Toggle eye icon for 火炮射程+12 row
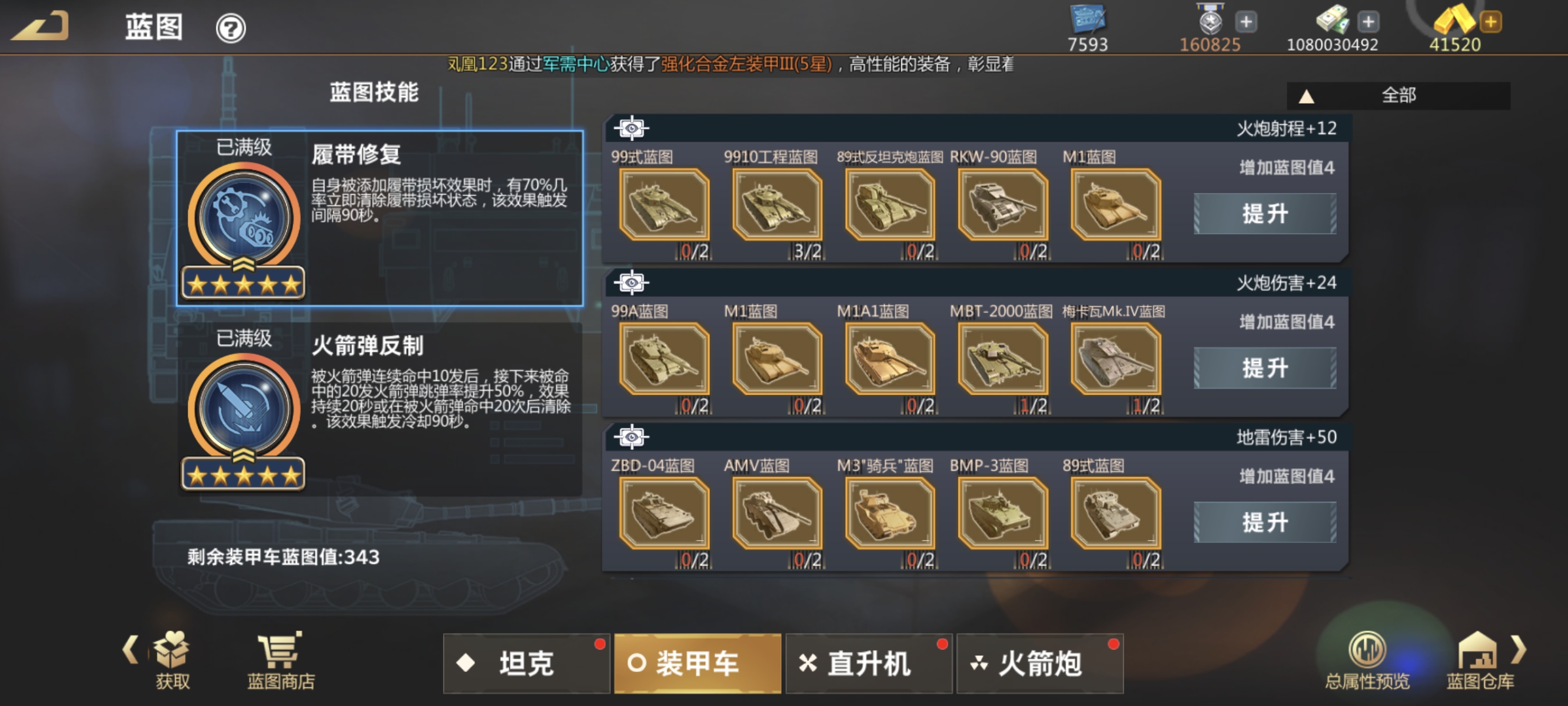The width and height of the screenshot is (1568, 706). click(631, 128)
